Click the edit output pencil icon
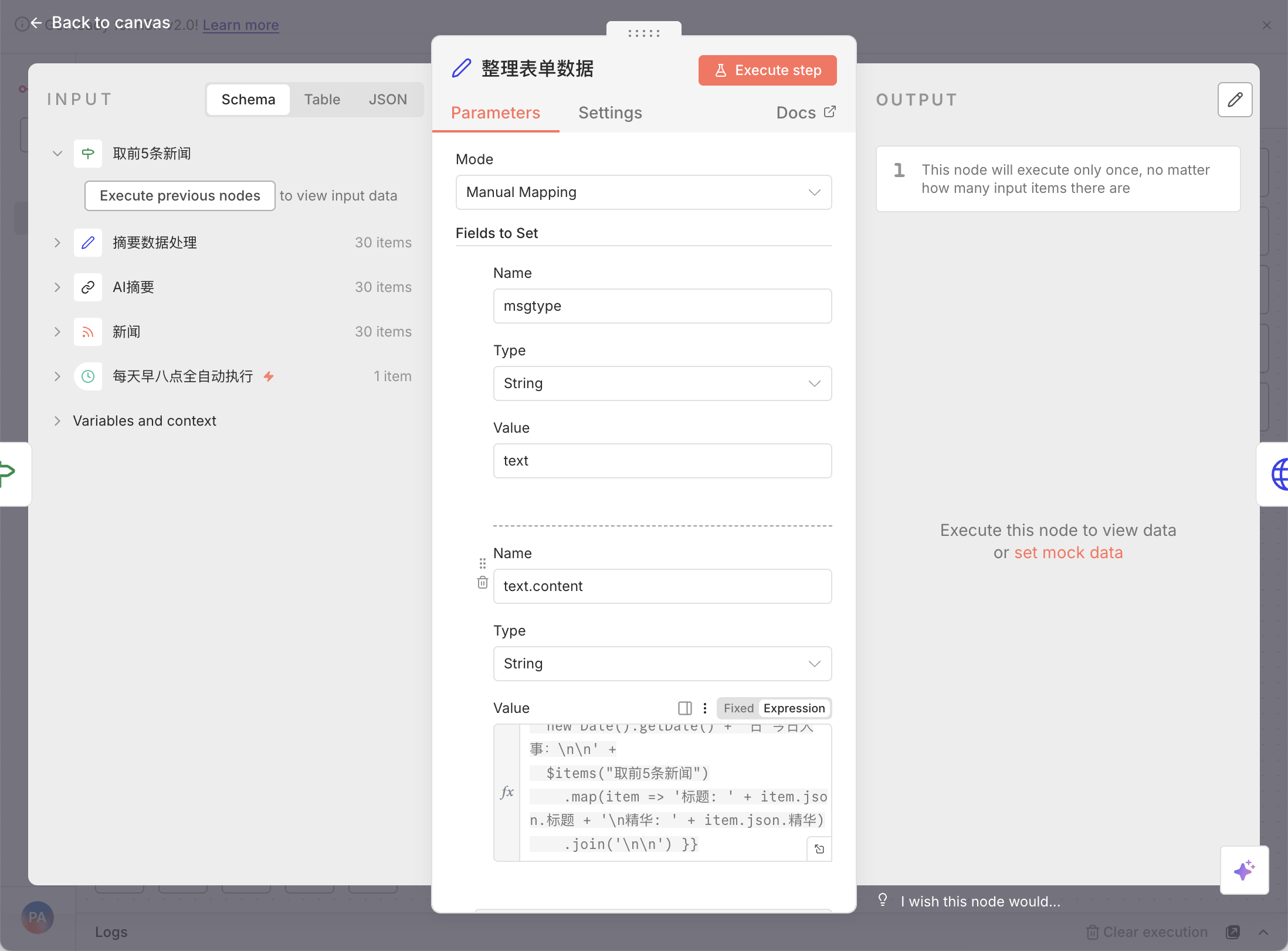1288x951 pixels. [x=1235, y=100]
